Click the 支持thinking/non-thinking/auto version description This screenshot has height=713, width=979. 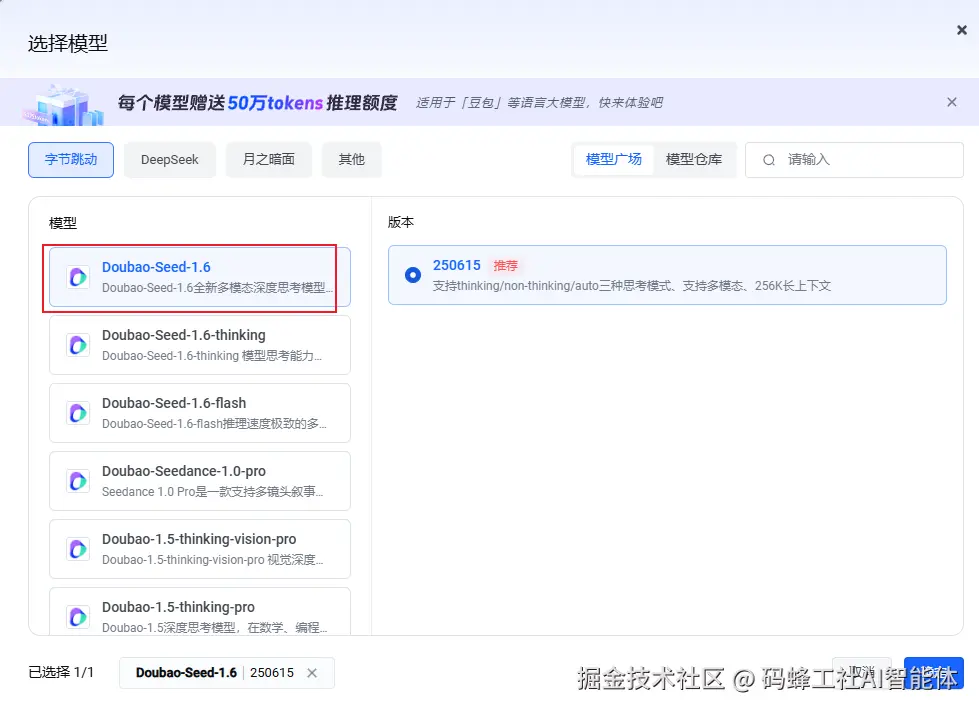[x=631, y=286]
